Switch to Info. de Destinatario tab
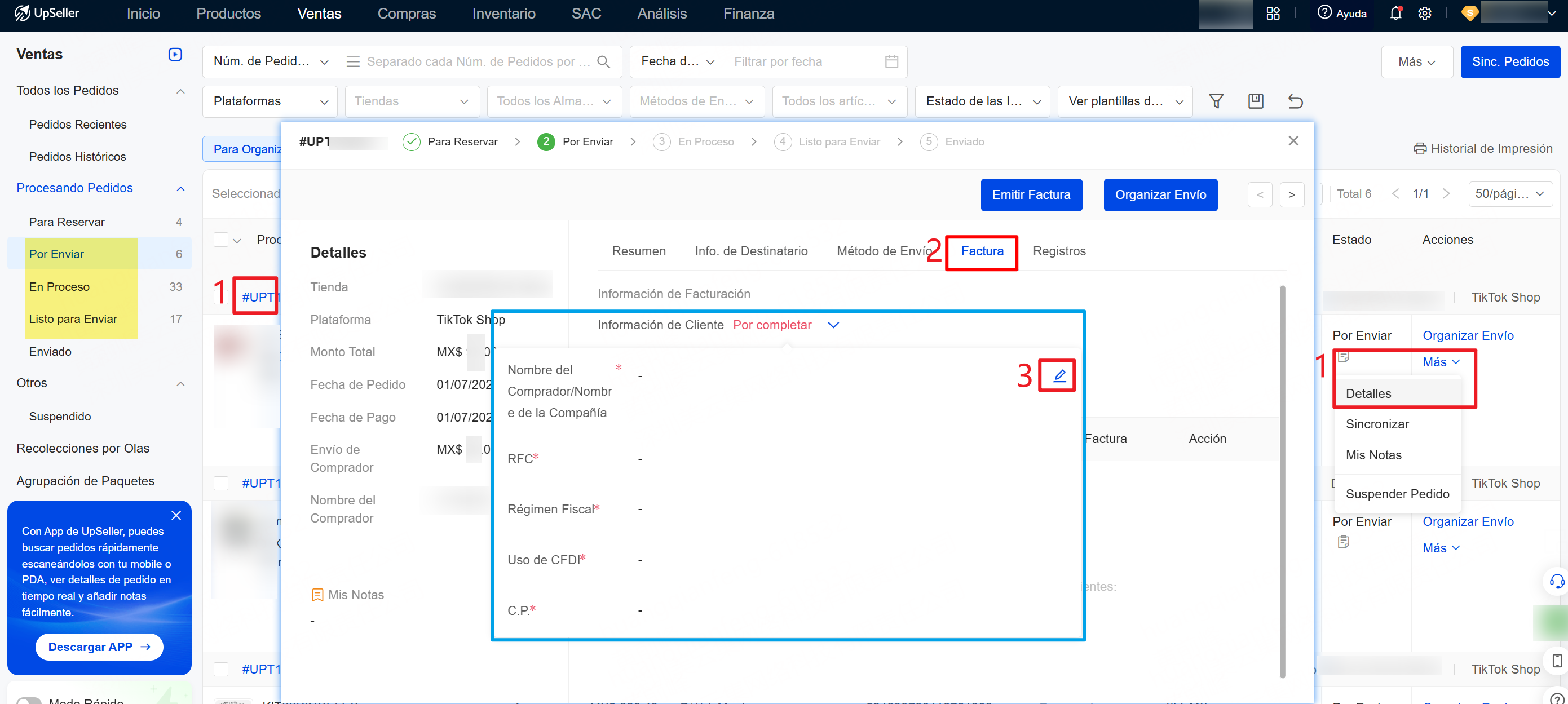Viewport: 1568px width, 704px height. 750,251
